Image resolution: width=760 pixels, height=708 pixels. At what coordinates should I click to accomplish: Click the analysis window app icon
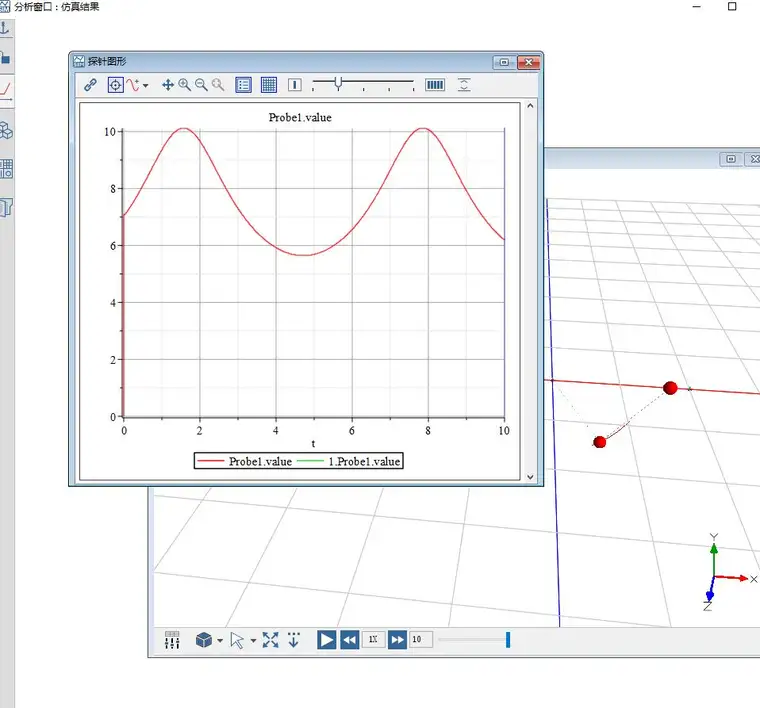4,6
